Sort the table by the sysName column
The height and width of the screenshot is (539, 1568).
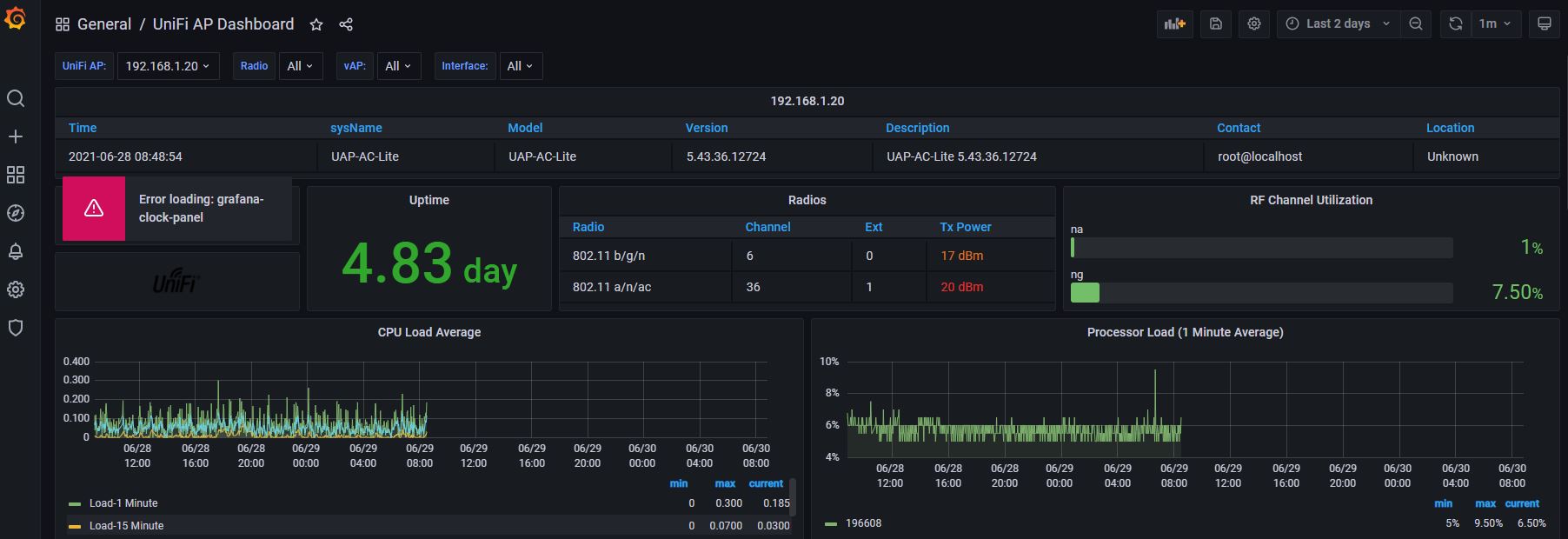pos(355,128)
